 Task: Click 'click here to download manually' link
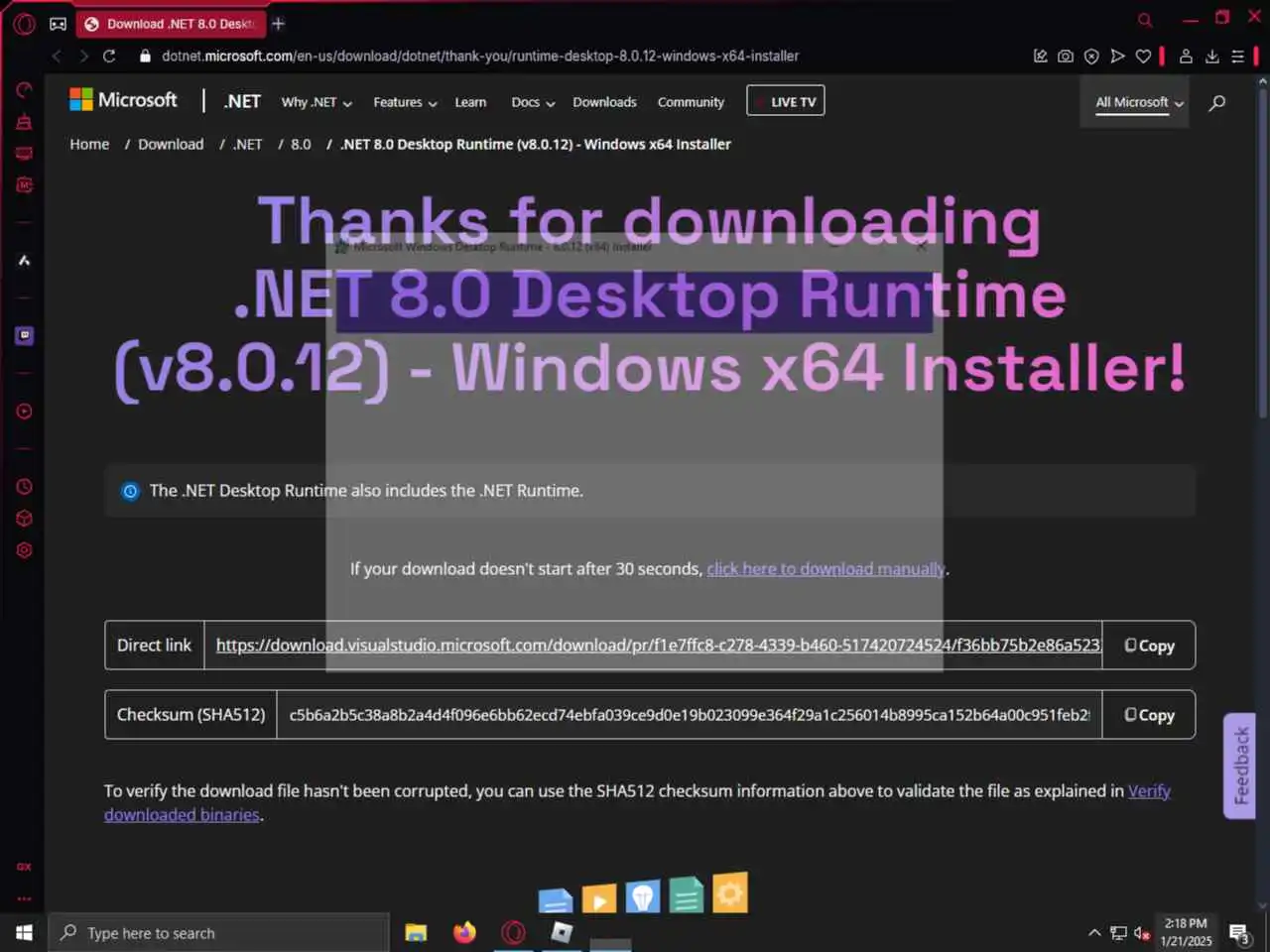click(x=825, y=569)
